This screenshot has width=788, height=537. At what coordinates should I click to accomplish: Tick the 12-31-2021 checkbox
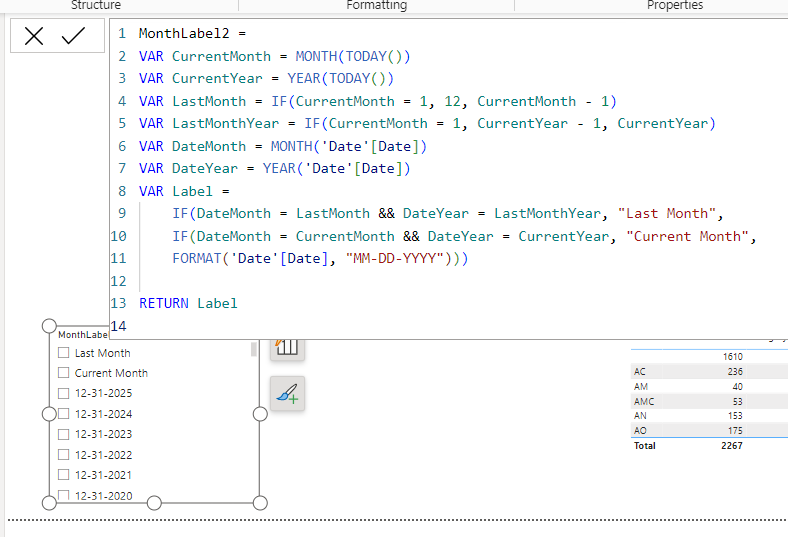coord(63,475)
